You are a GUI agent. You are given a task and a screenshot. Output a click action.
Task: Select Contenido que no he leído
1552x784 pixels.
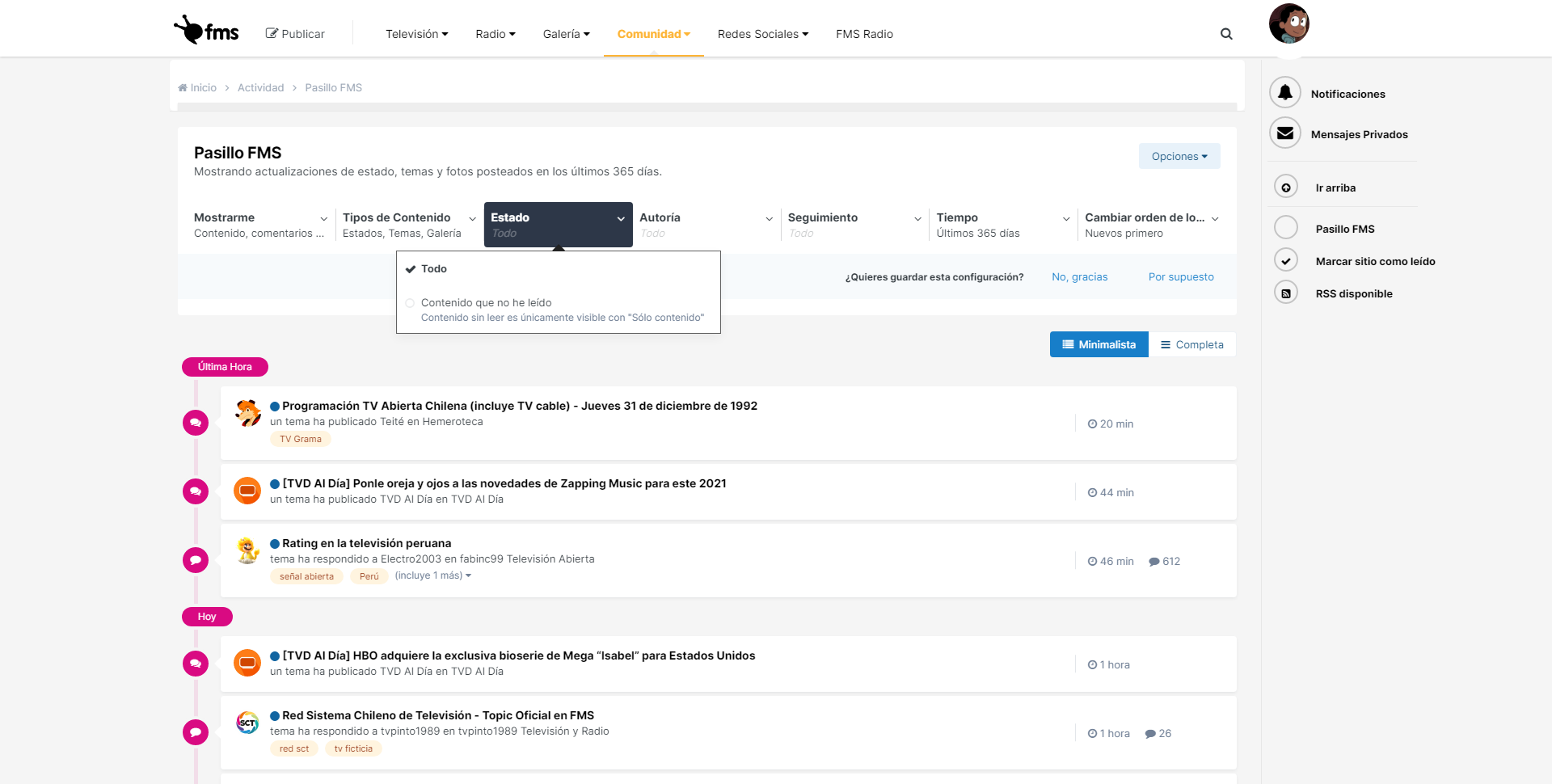[486, 303]
